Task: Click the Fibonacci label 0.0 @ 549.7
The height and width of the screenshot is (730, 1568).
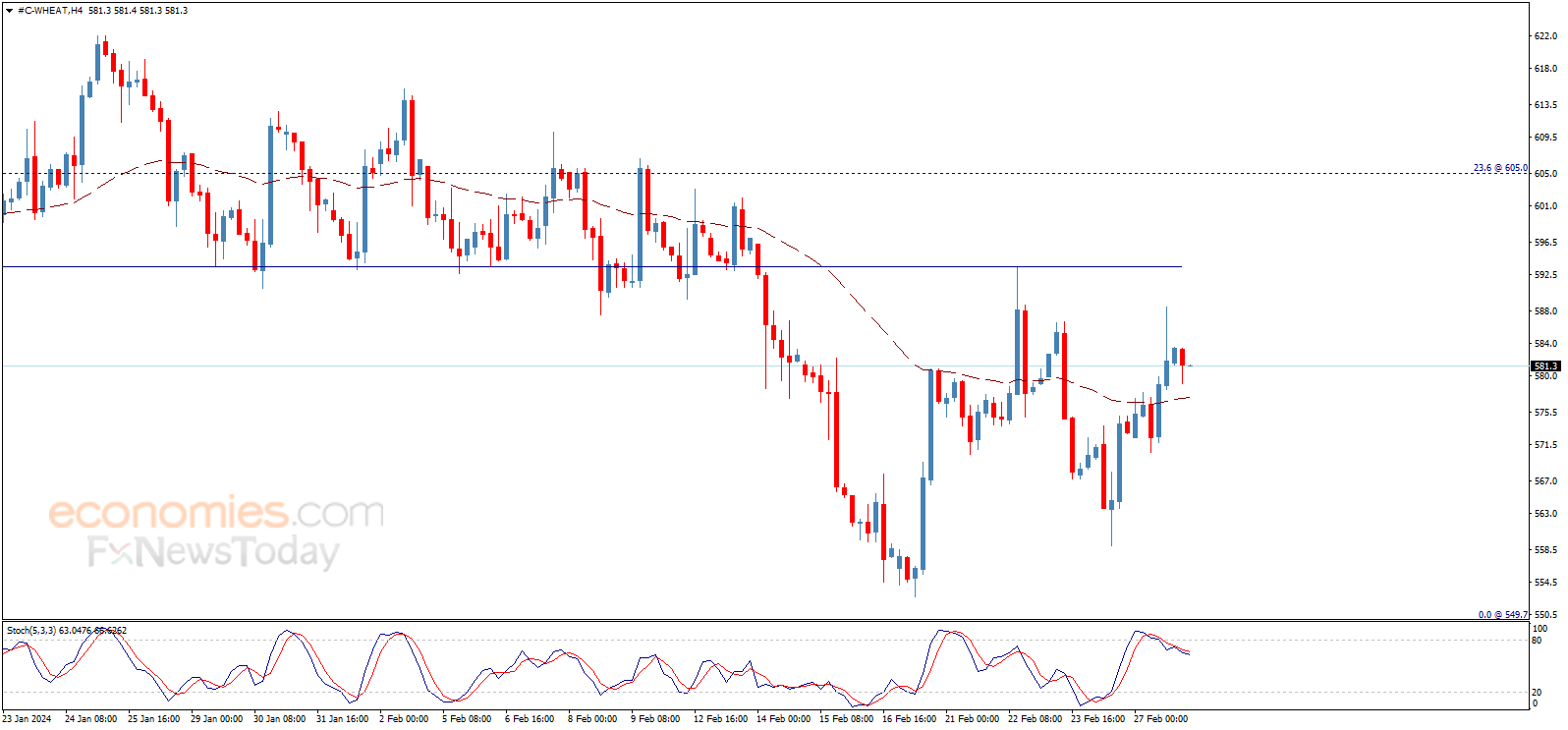Action: (1503, 615)
